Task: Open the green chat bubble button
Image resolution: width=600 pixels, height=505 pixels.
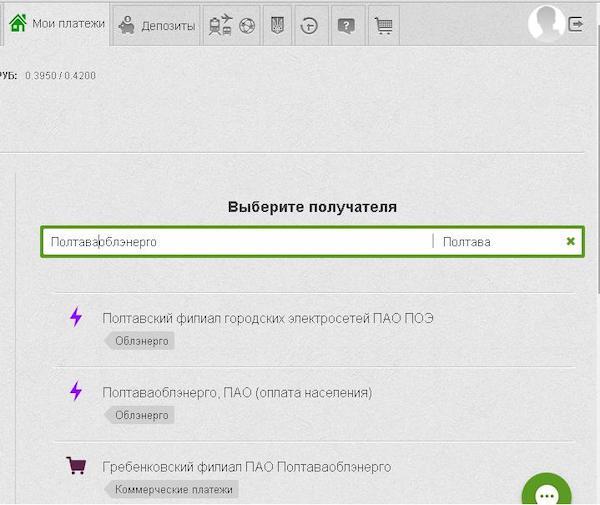Action: tap(546, 493)
